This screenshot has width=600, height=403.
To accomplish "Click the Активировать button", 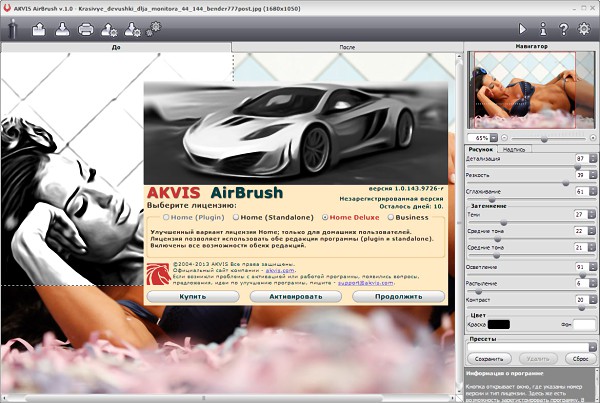I will tap(295, 297).
